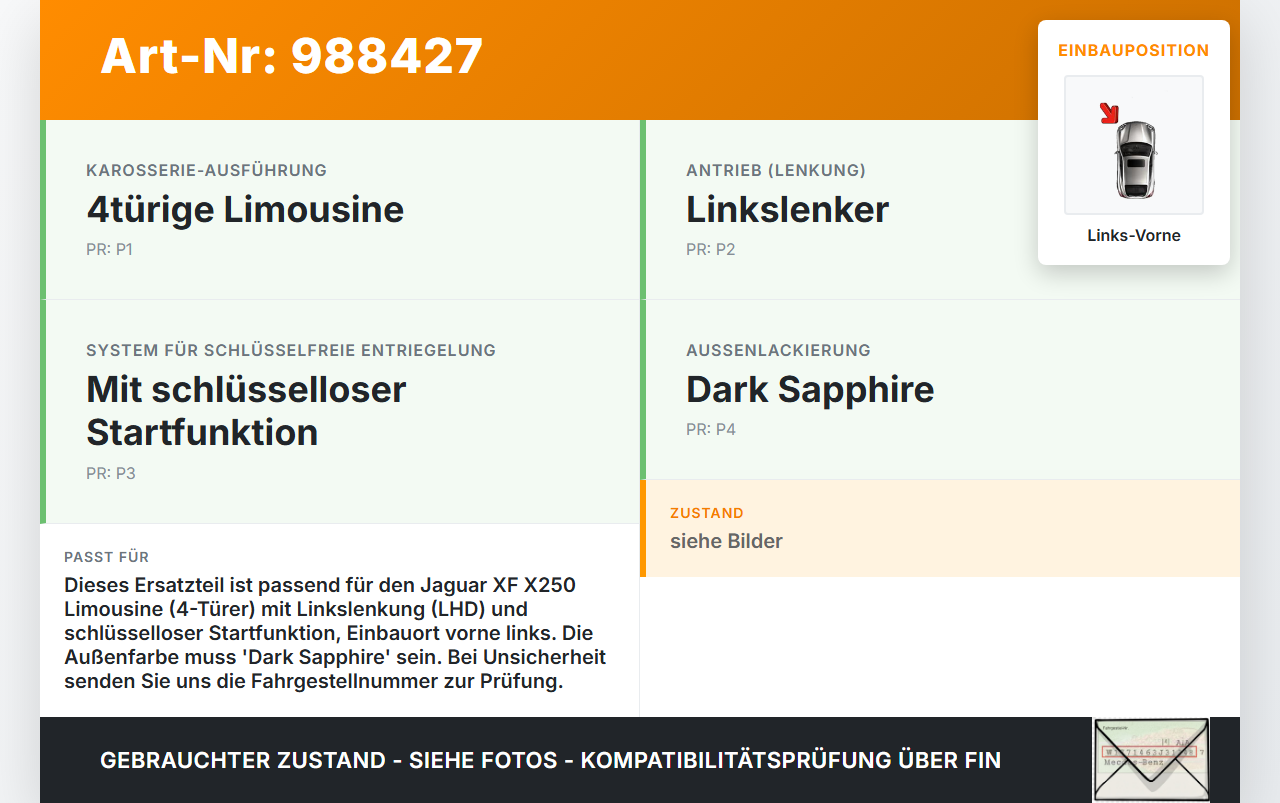Image resolution: width=1280 pixels, height=803 pixels.
Task: Click the PR: P3 code
Action: pos(110,474)
